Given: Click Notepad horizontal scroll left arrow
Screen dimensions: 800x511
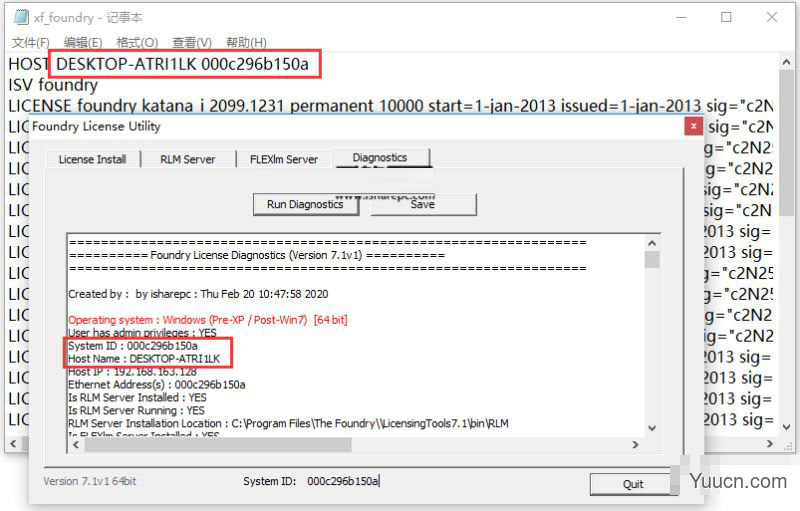Looking at the screenshot, I should coord(13,444).
